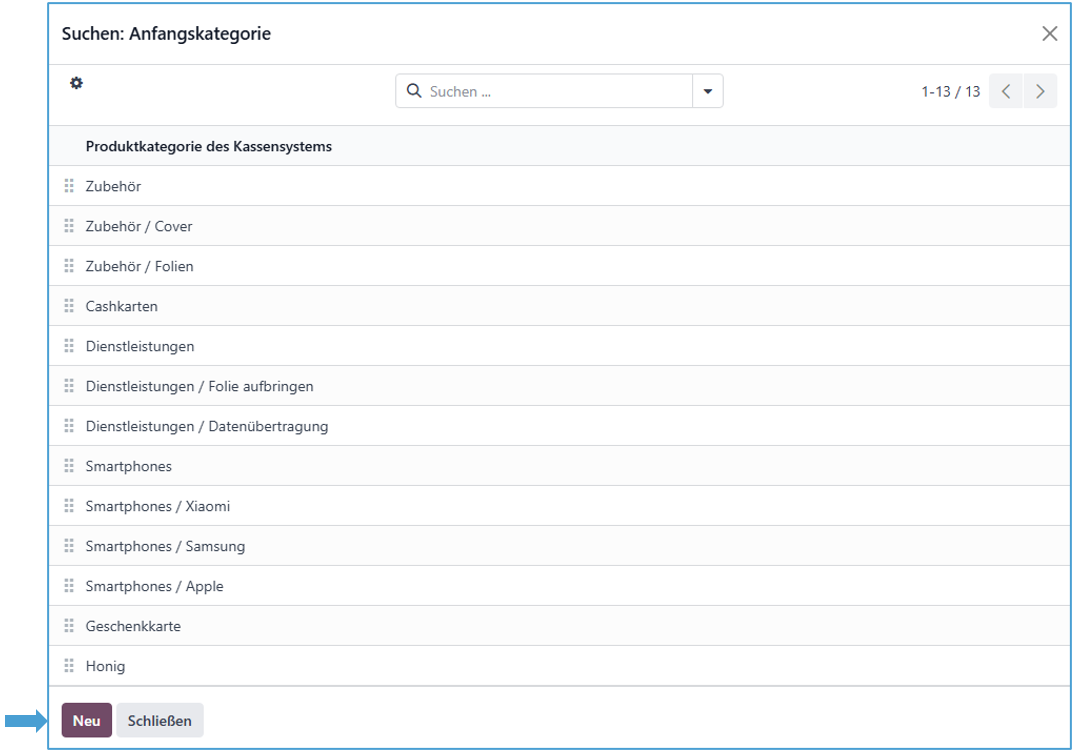The width and height of the screenshot is (1074, 753).
Task: Go to the next page of results
Action: click(x=1040, y=91)
